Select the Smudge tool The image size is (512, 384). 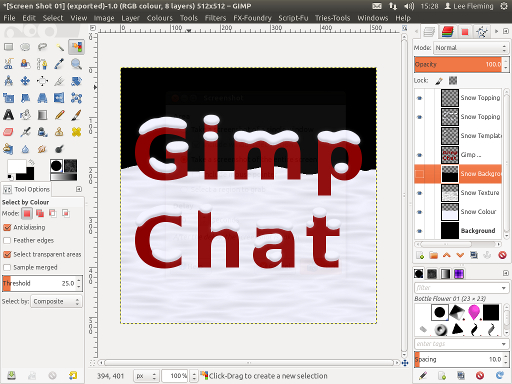42,149
